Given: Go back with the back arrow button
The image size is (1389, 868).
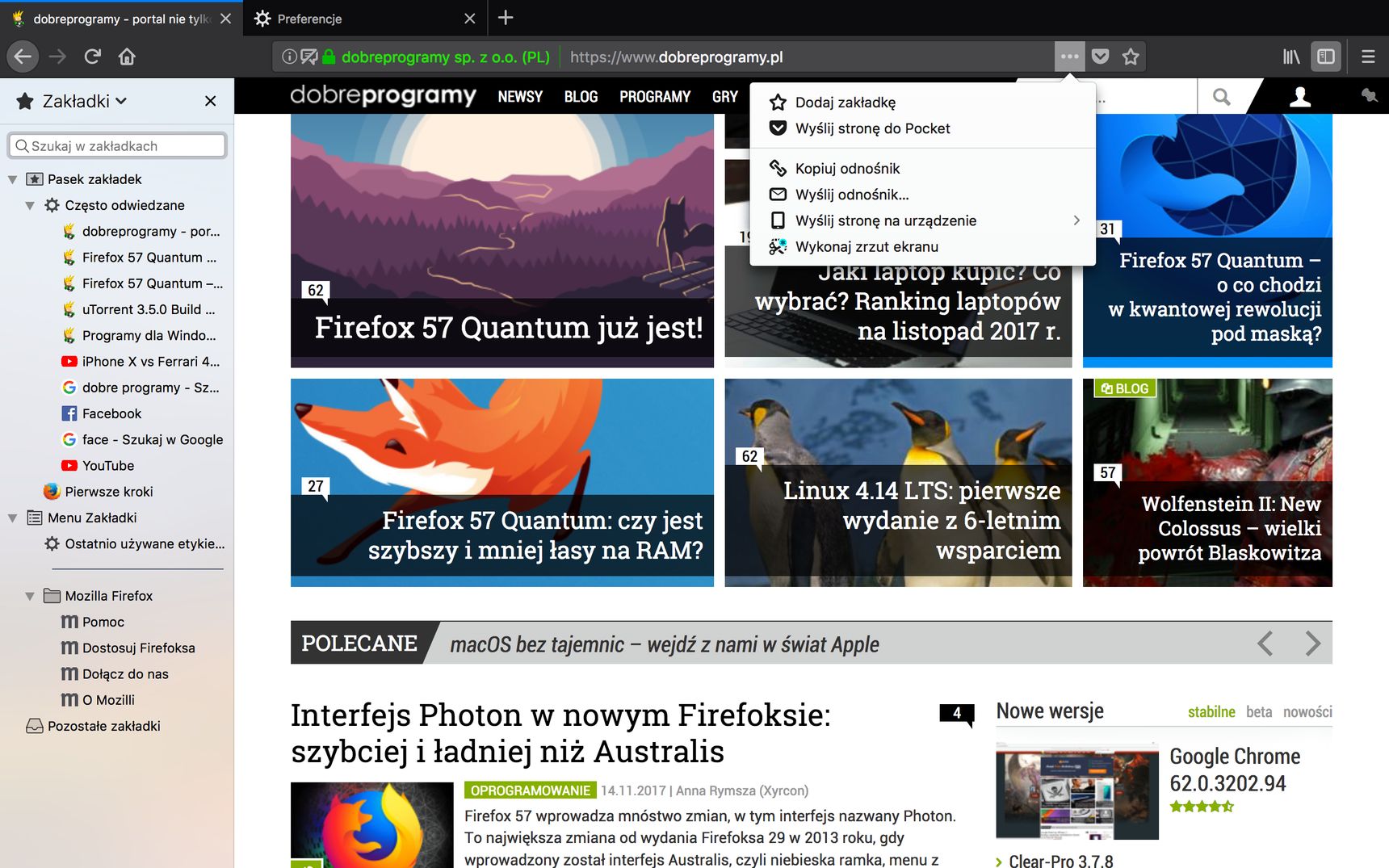Looking at the screenshot, I should pyautogui.click(x=23, y=57).
